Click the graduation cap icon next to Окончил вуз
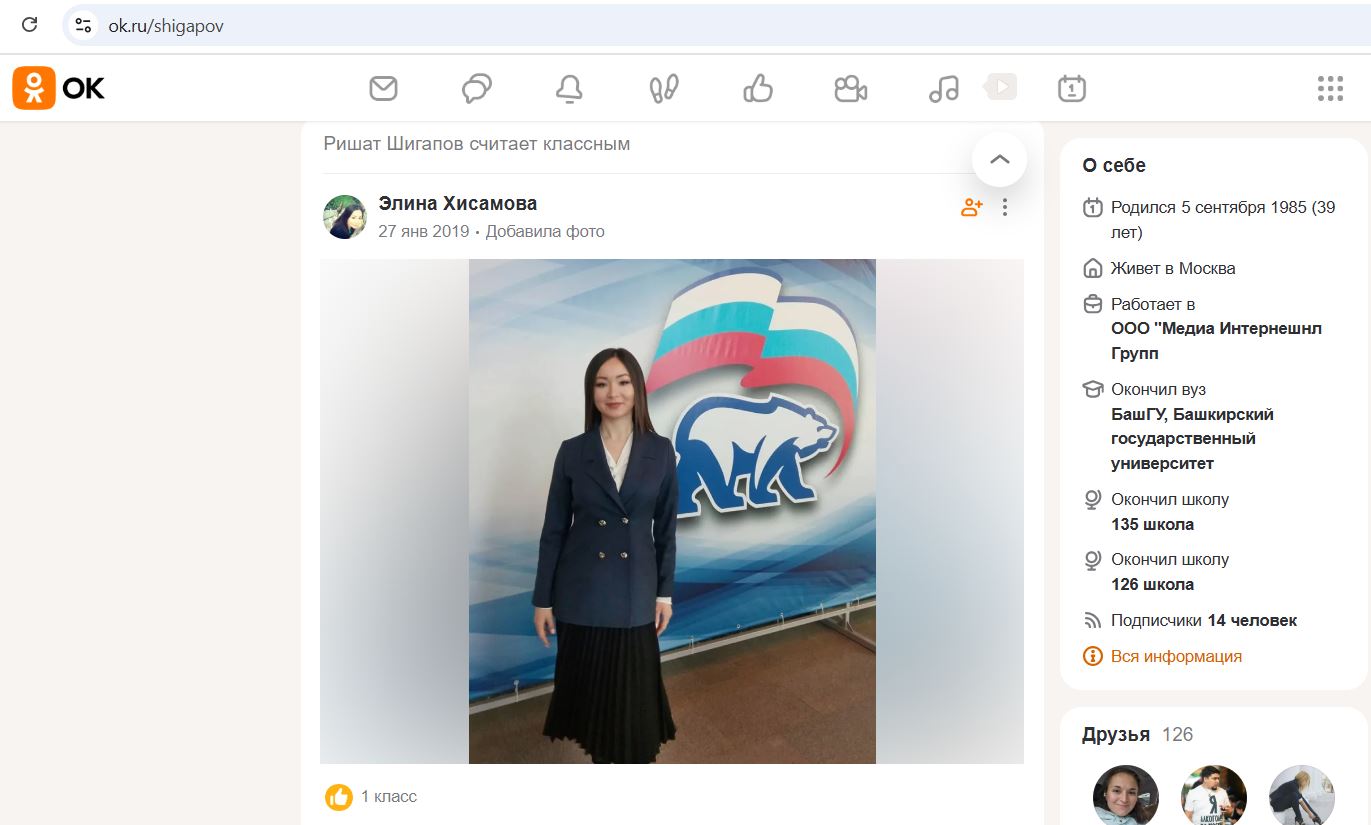The width and height of the screenshot is (1371, 825). [1093, 389]
